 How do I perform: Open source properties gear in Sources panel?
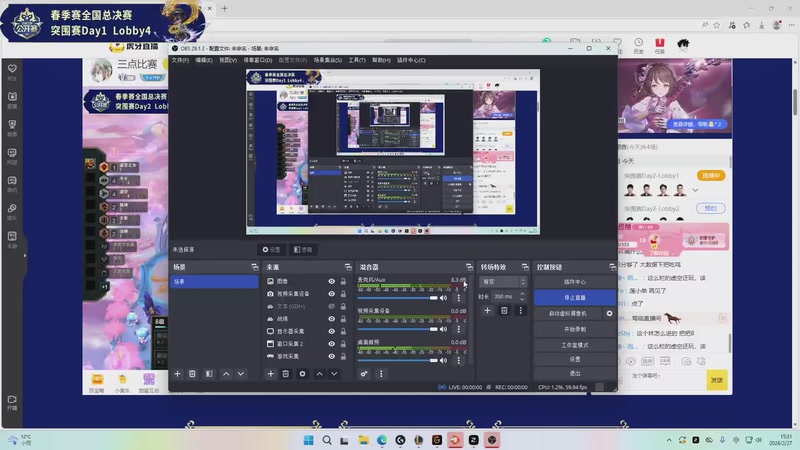303,374
